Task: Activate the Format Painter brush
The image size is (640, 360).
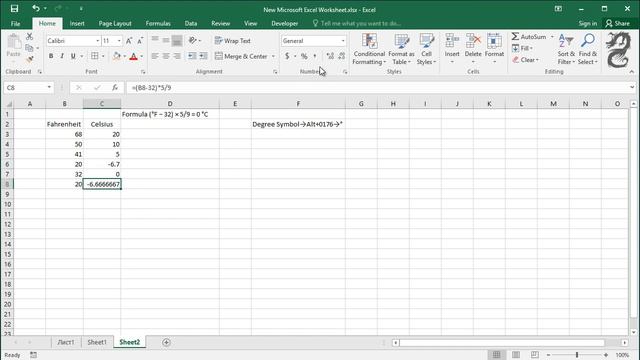Action: tap(29, 60)
